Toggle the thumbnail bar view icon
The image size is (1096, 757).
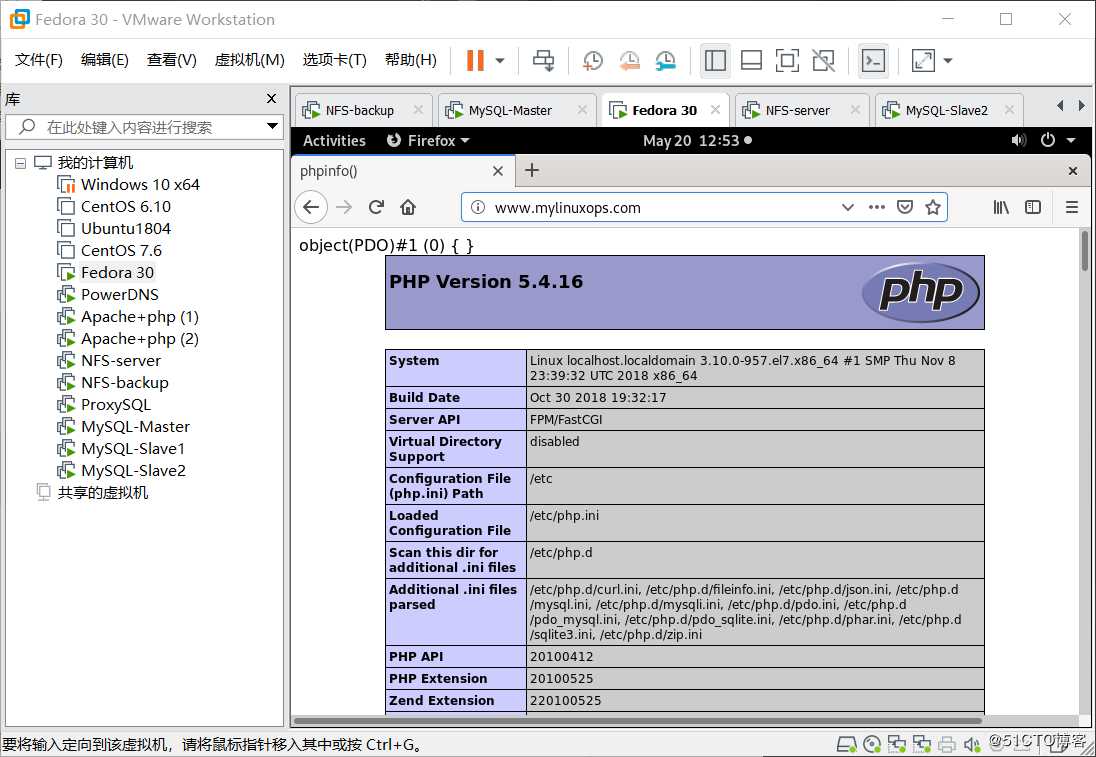coord(751,60)
